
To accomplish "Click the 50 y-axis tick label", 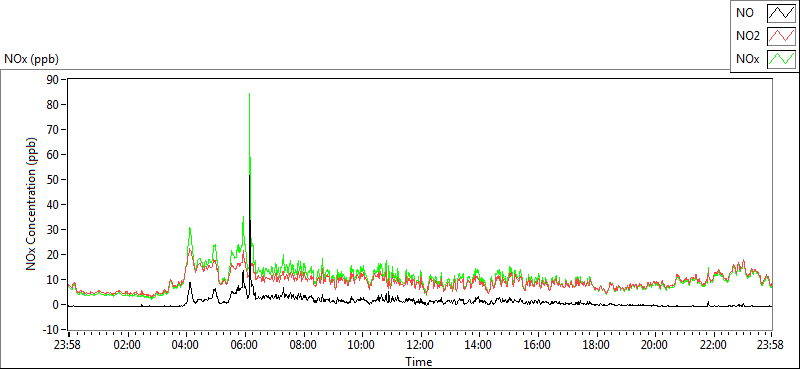I will pos(53,180).
